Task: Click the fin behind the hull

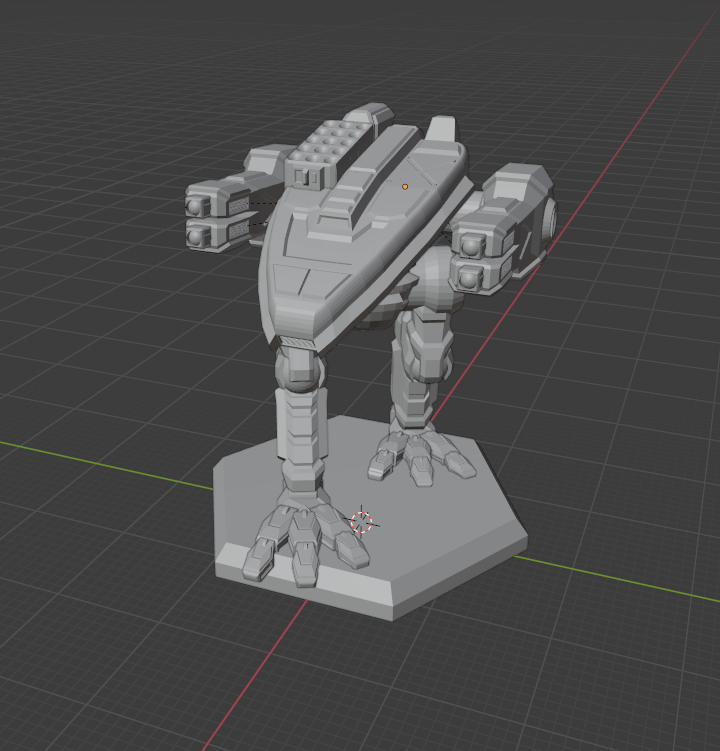Action: (440, 128)
